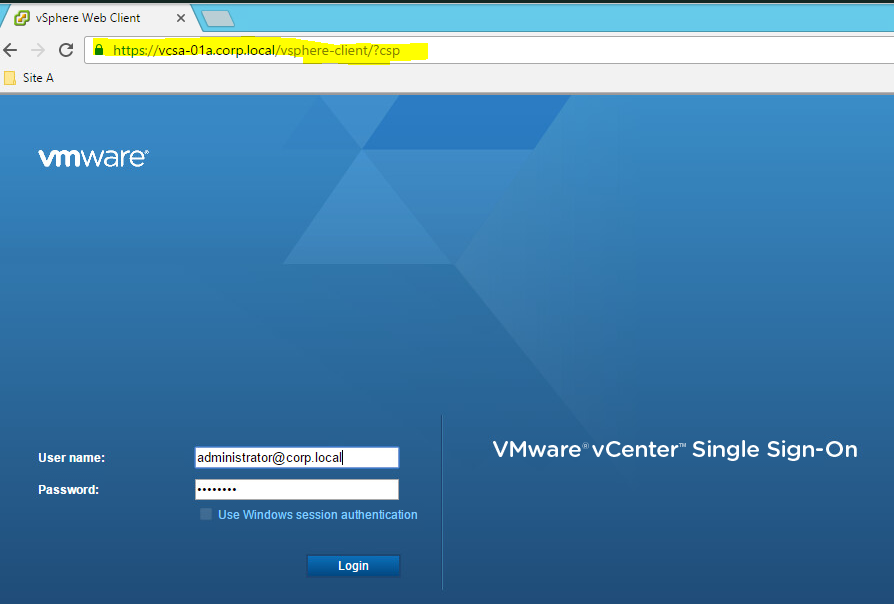894x604 pixels.
Task: Click the URL in the address bar
Action: (x=256, y=50)
